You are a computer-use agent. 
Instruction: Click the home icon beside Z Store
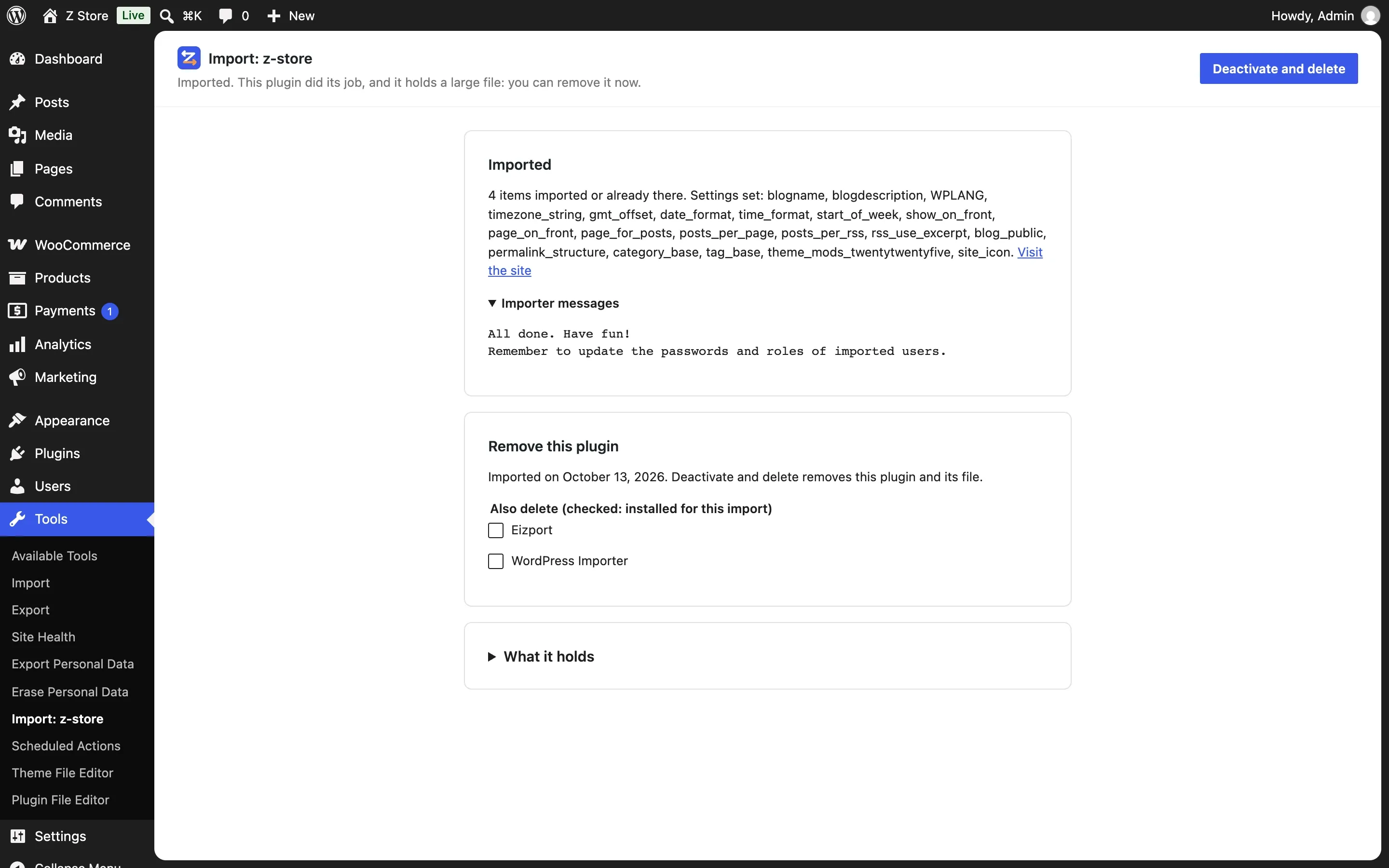(50, 15)
